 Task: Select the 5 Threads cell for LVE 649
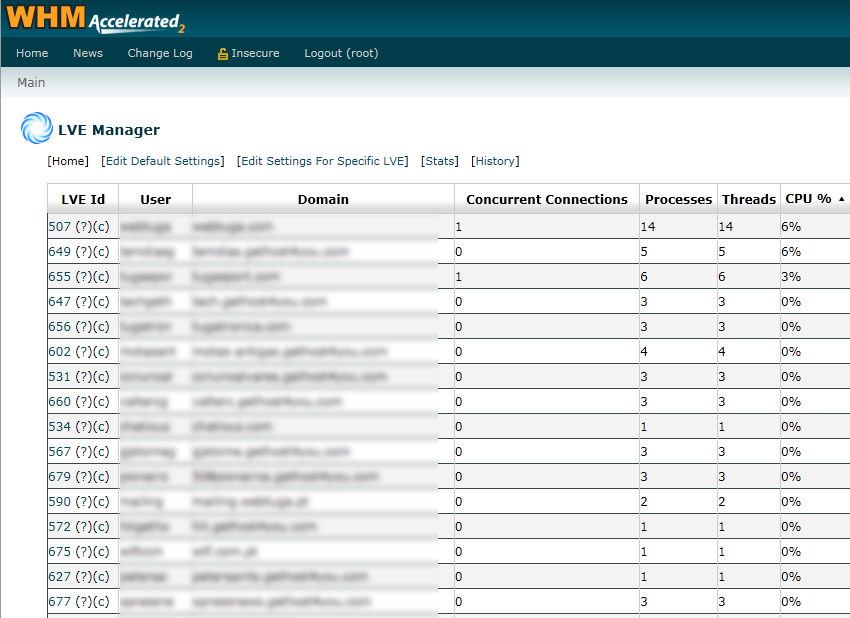(749, 252)
